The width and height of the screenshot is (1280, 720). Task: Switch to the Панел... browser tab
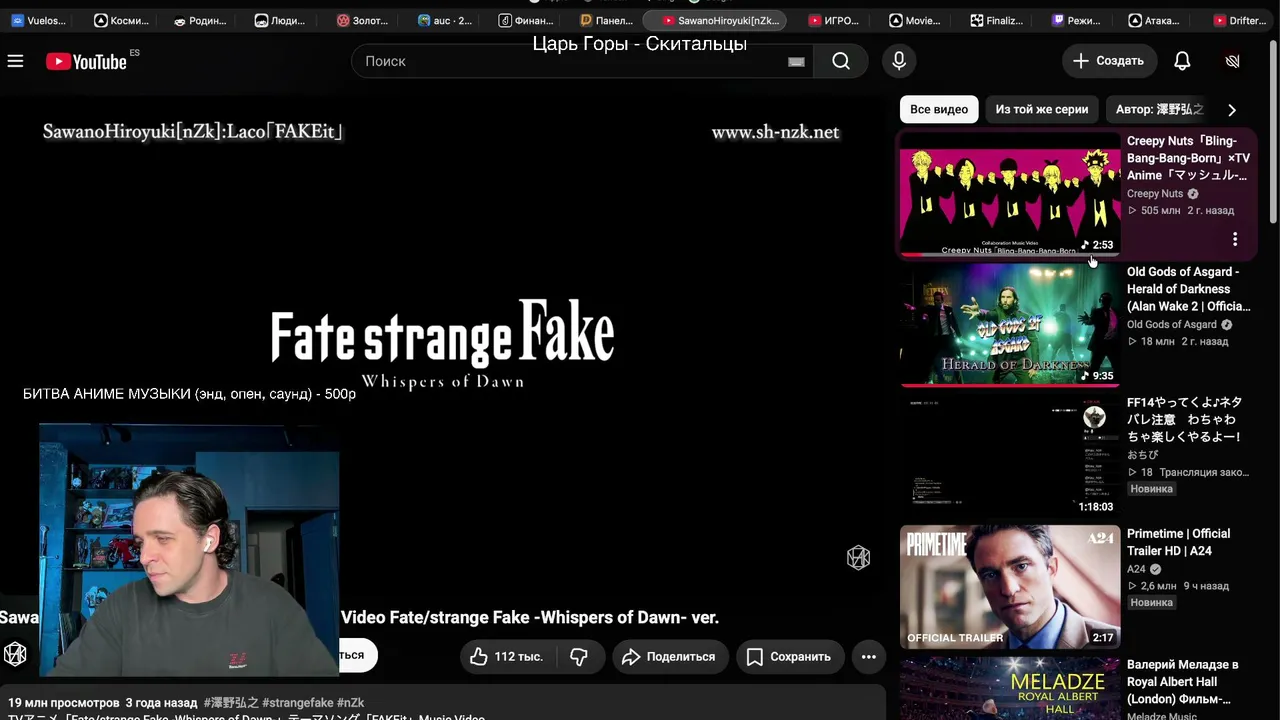tap(607, 20)
